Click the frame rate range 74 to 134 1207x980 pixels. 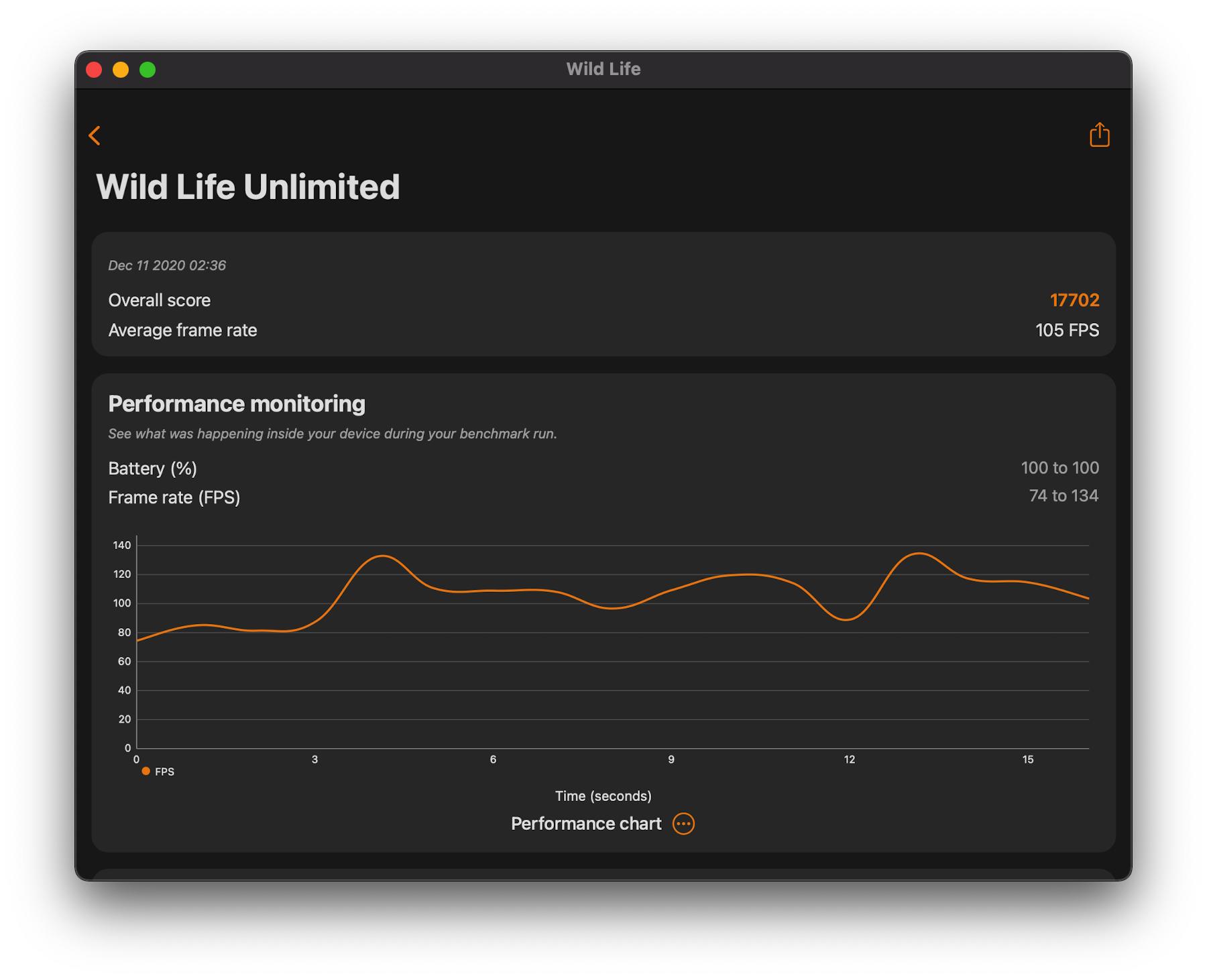coord(1064,496)
